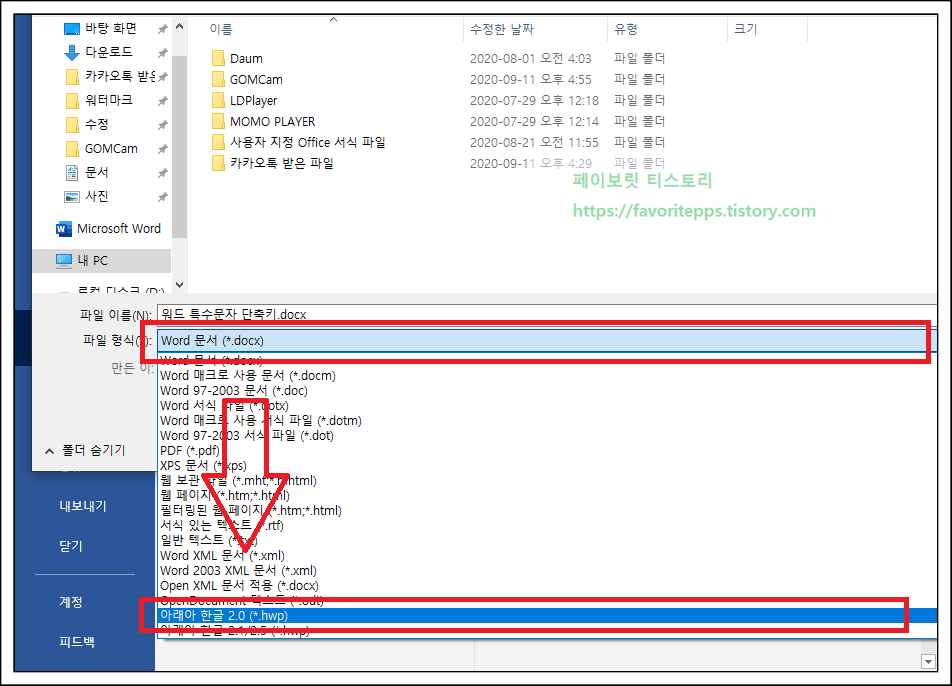Screen dimensions: 952x686
Task: Click the 내 PC computer icon
Action: coord(63,261)
